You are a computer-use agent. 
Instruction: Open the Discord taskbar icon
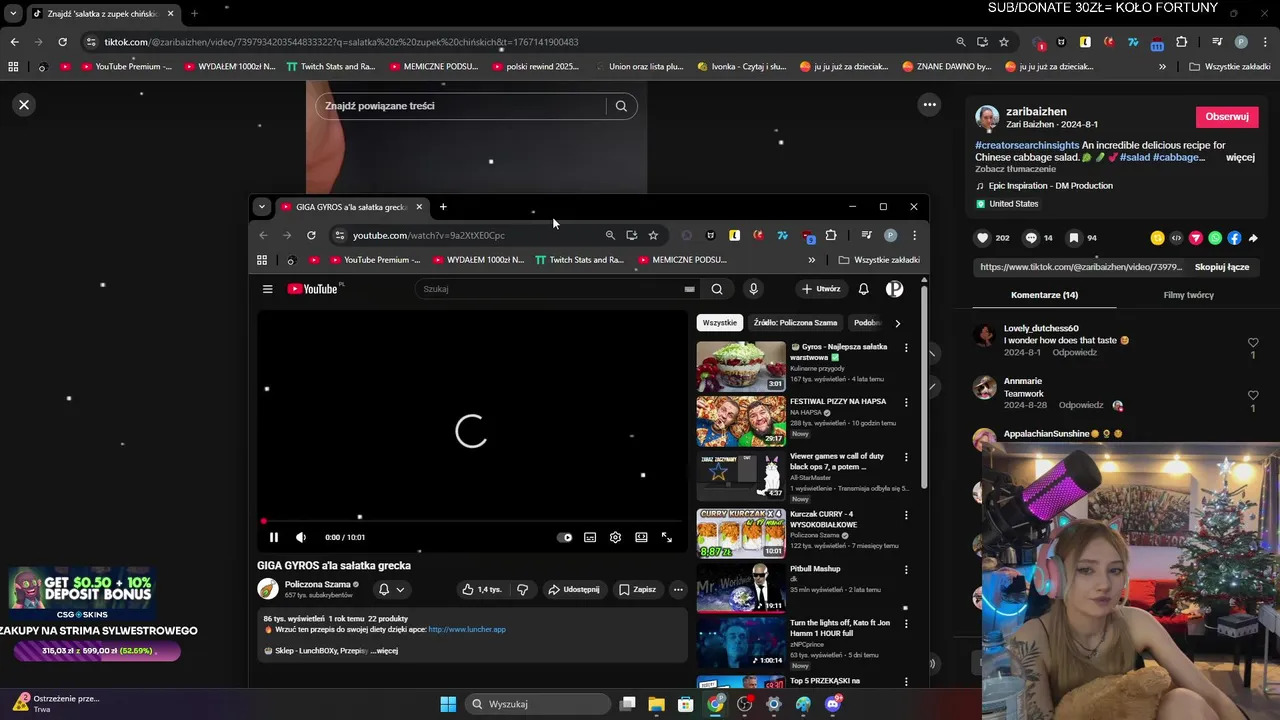[x=833, y=704]
